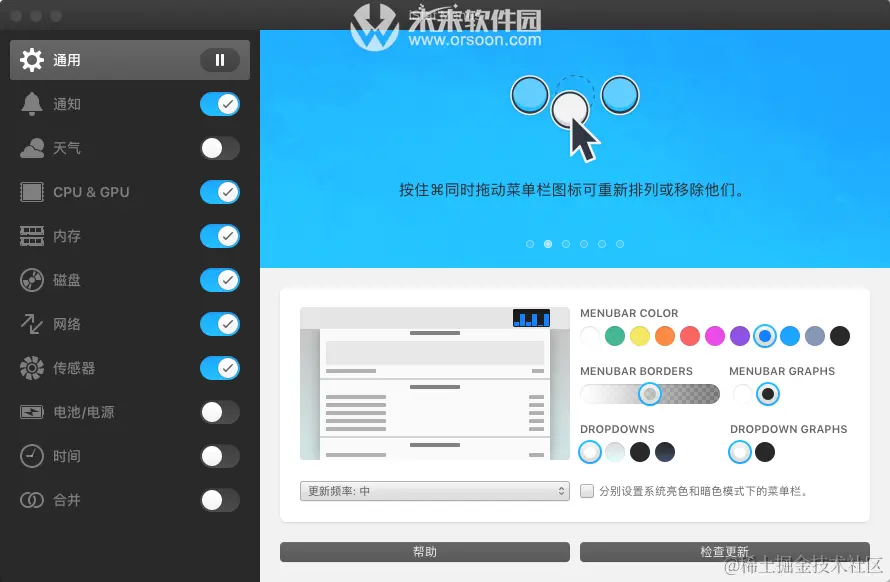Choose magenta menubar color swatch

tap(715, 336)
